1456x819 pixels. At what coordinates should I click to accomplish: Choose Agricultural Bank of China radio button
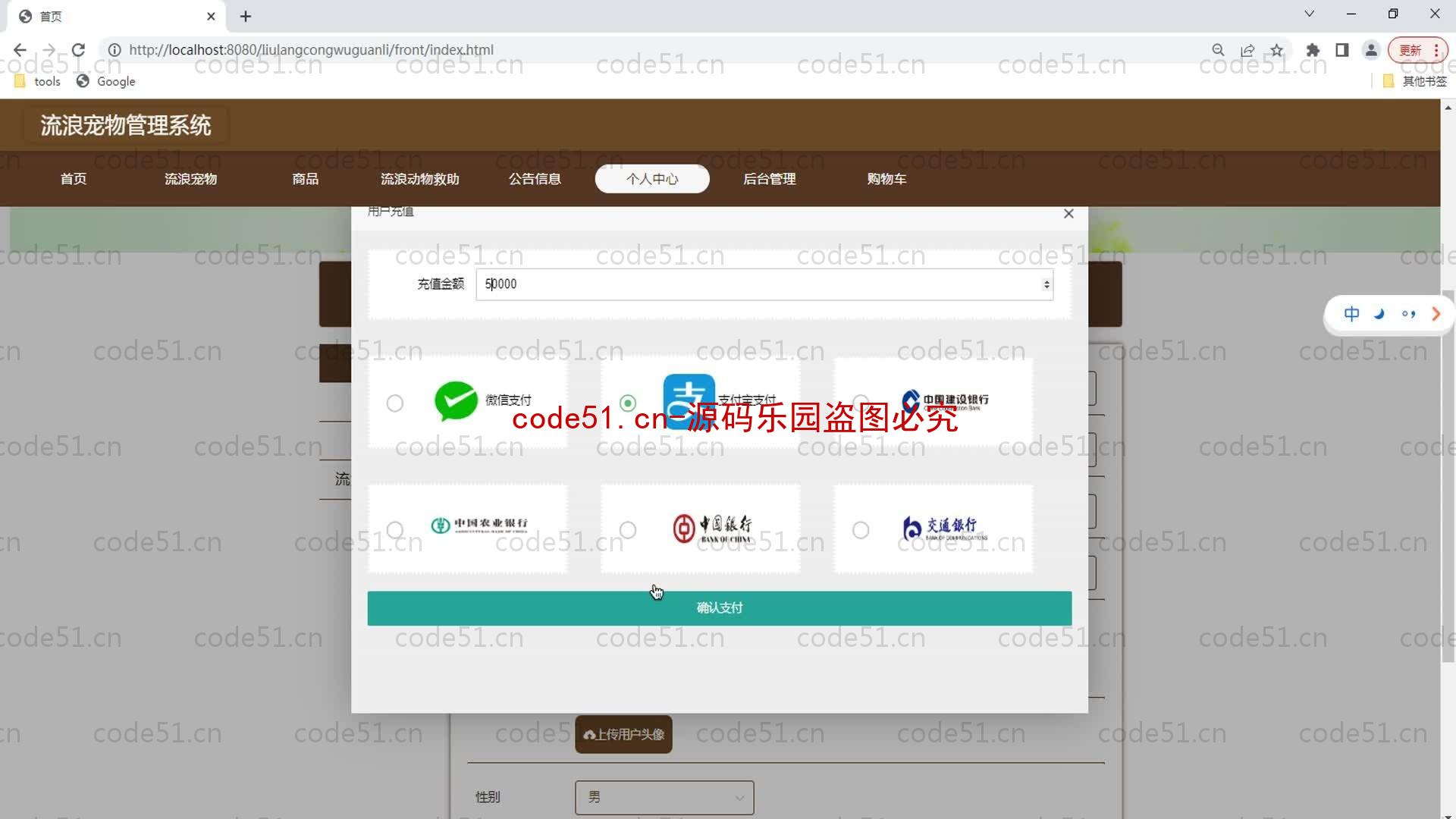pos(394,529)
